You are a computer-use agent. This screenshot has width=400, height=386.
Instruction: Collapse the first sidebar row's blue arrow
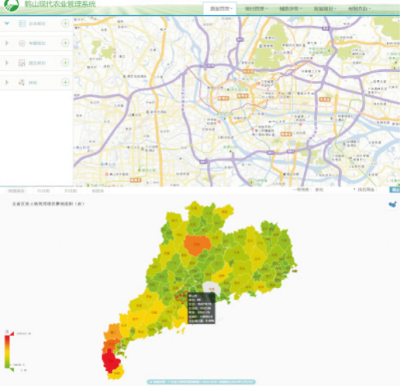point(7,24)
